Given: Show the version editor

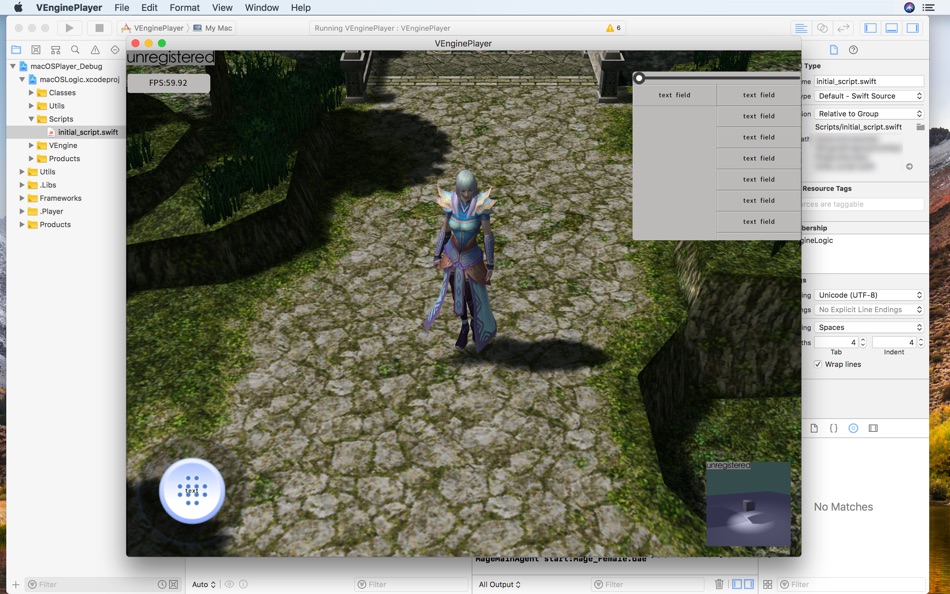Looking at the screenshot, I should 843,28.
